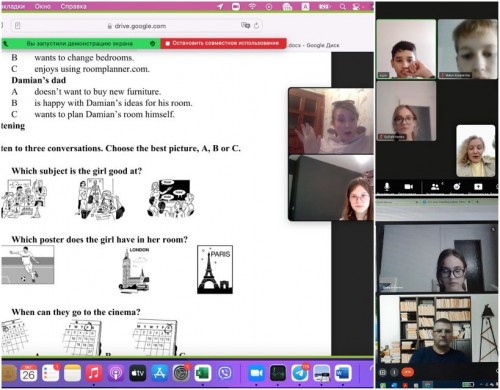Viewport: 500px width, 390px height.
Task: Click the translate icon in address bar
Action: [245, 25]
